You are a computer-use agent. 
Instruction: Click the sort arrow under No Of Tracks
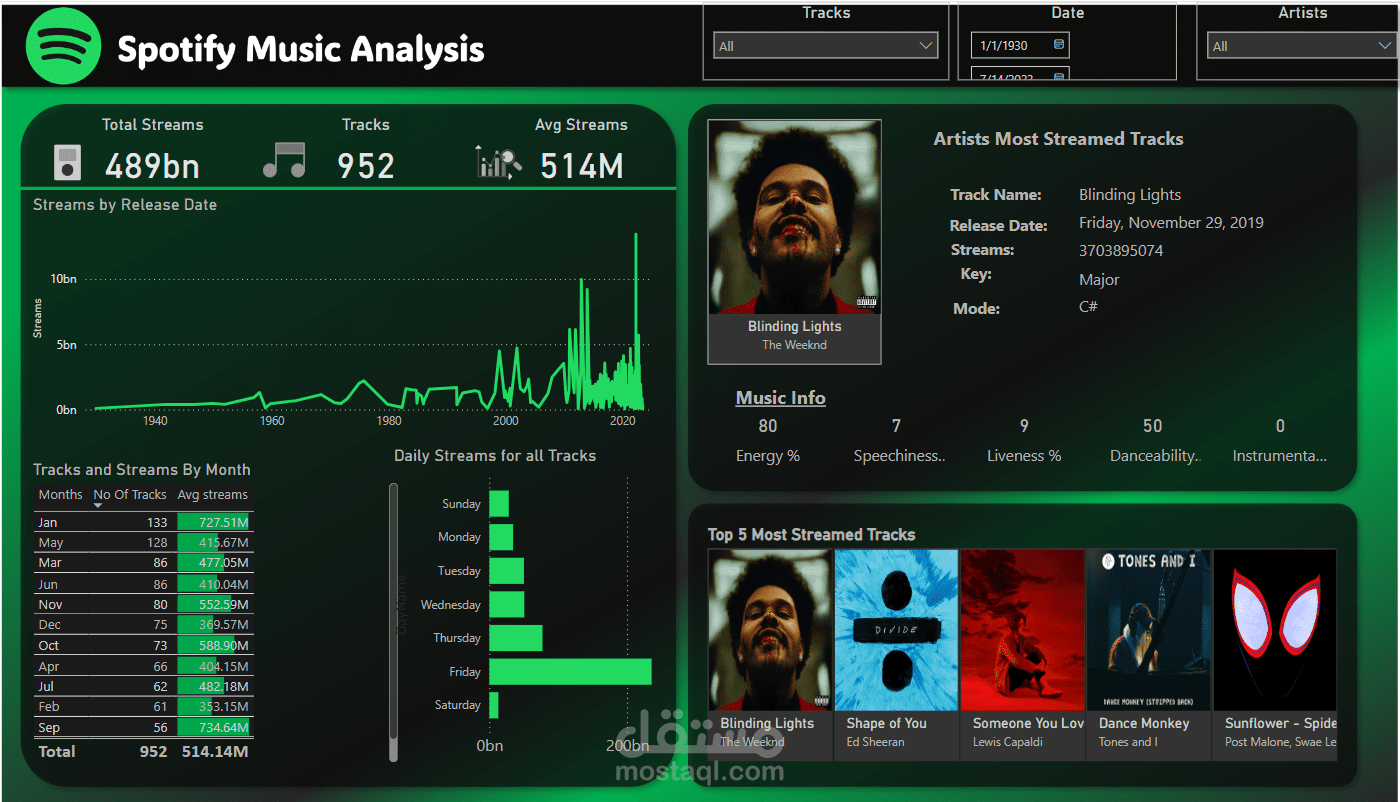pos(98,506)
